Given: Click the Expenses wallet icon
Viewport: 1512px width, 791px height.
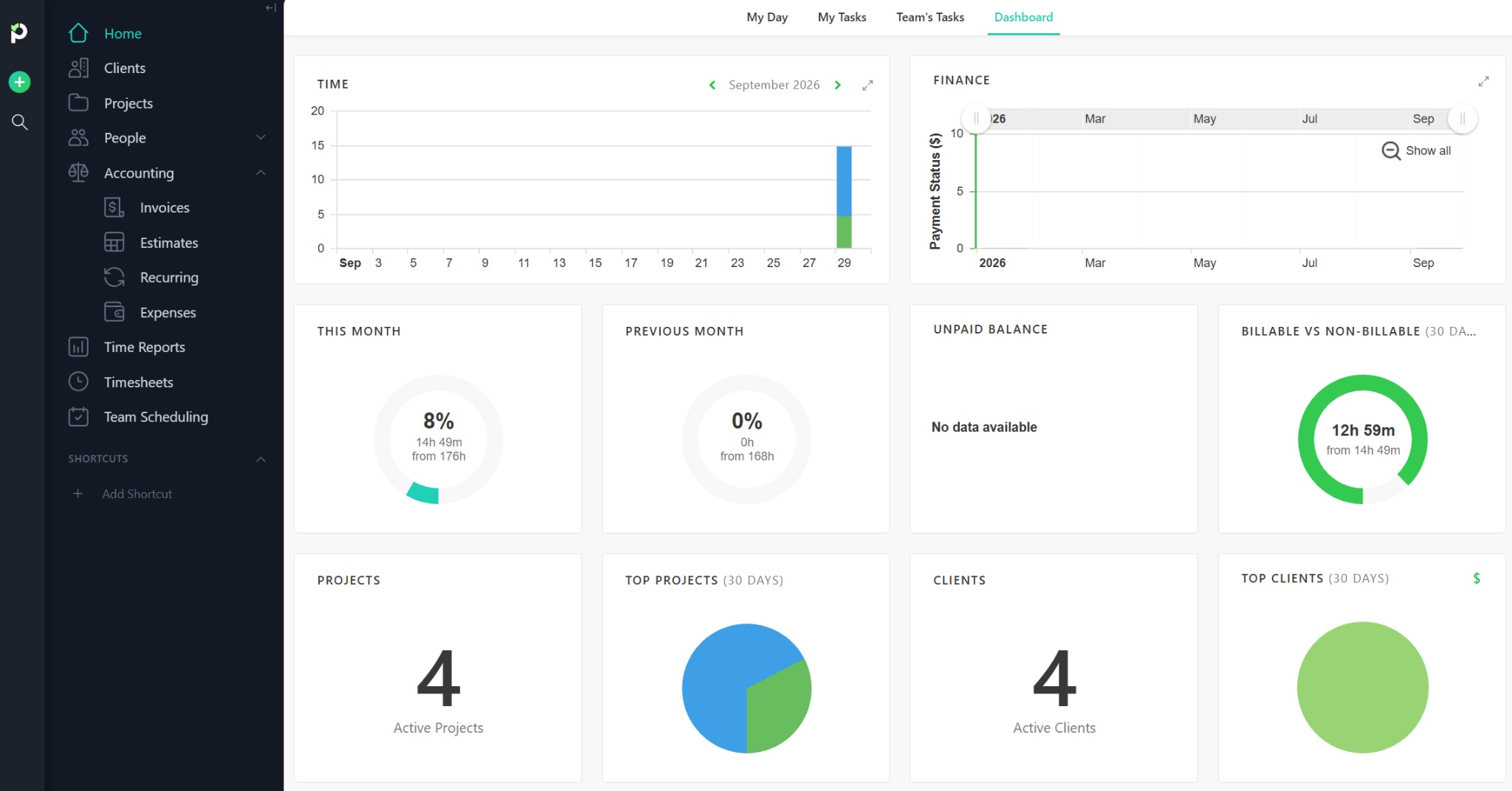Looking at the screenshot, I should tap(114, 312).
